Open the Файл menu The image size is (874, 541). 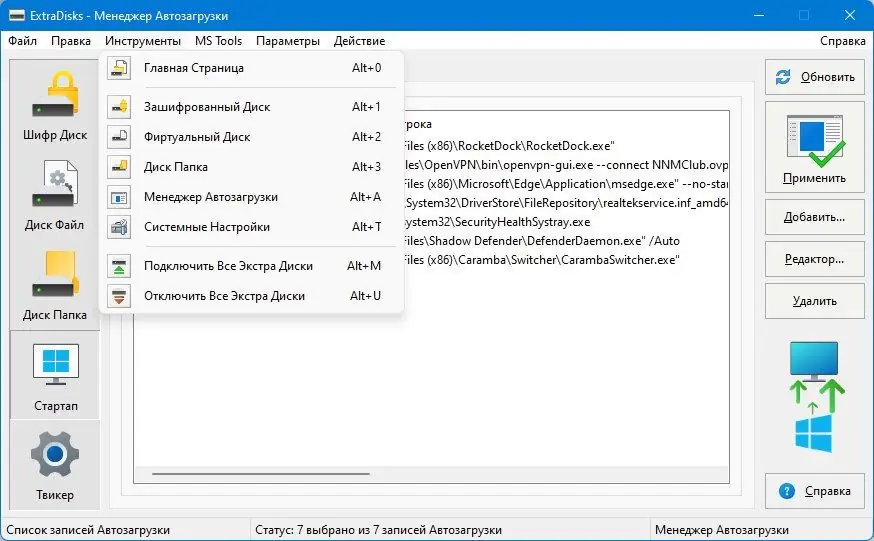coord(22,41)
